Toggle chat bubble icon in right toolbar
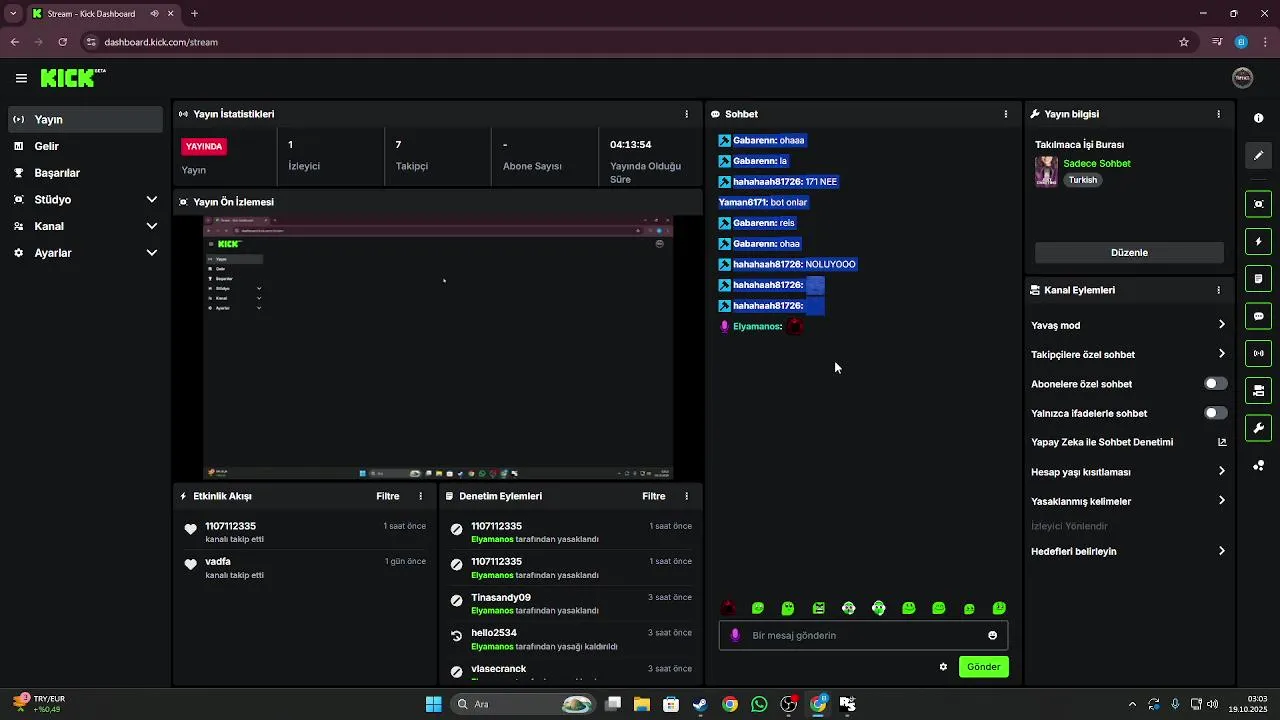 [1258, 316]
